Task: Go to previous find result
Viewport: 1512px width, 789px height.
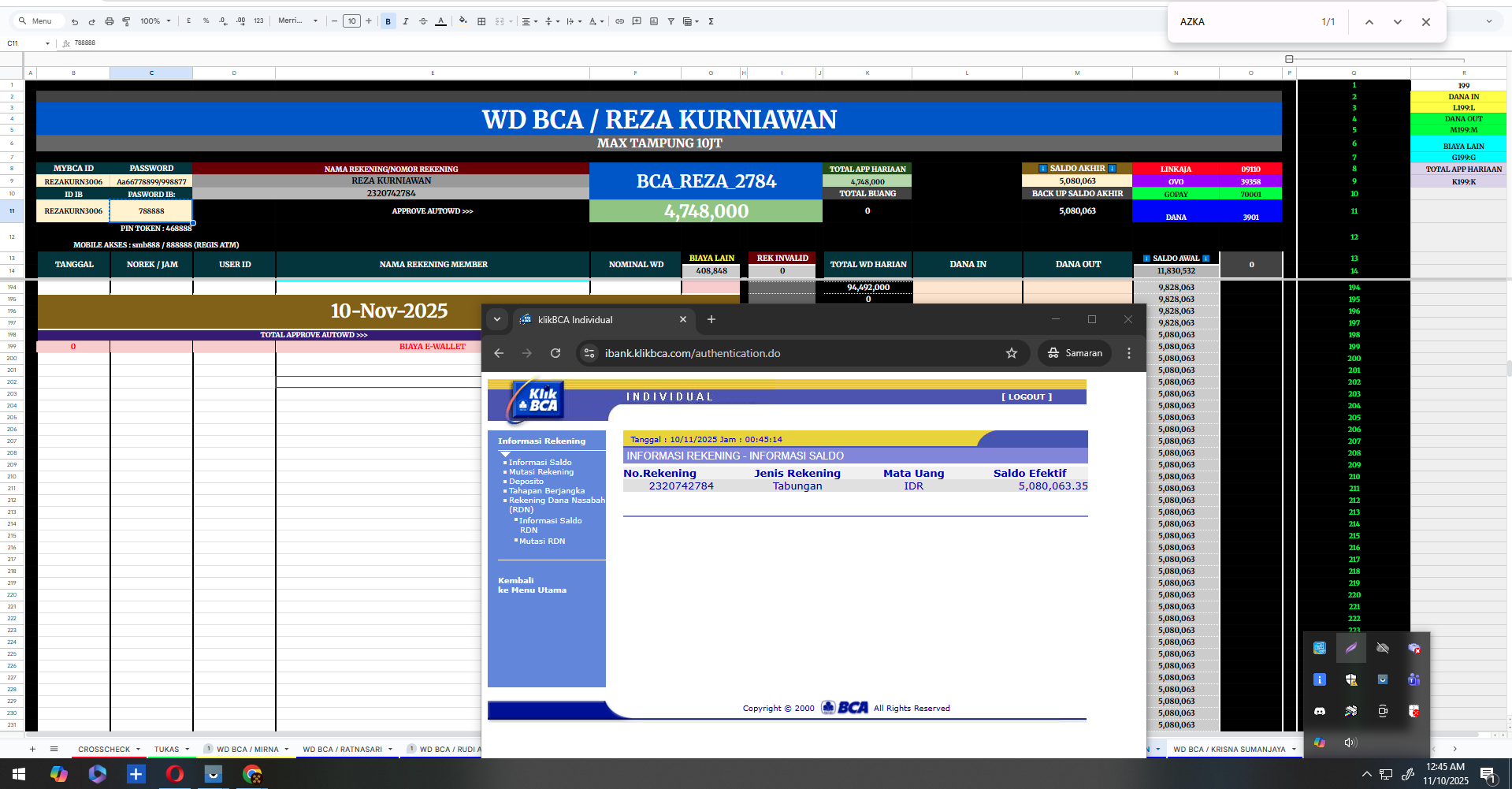Action: [x=1369, y=22]
